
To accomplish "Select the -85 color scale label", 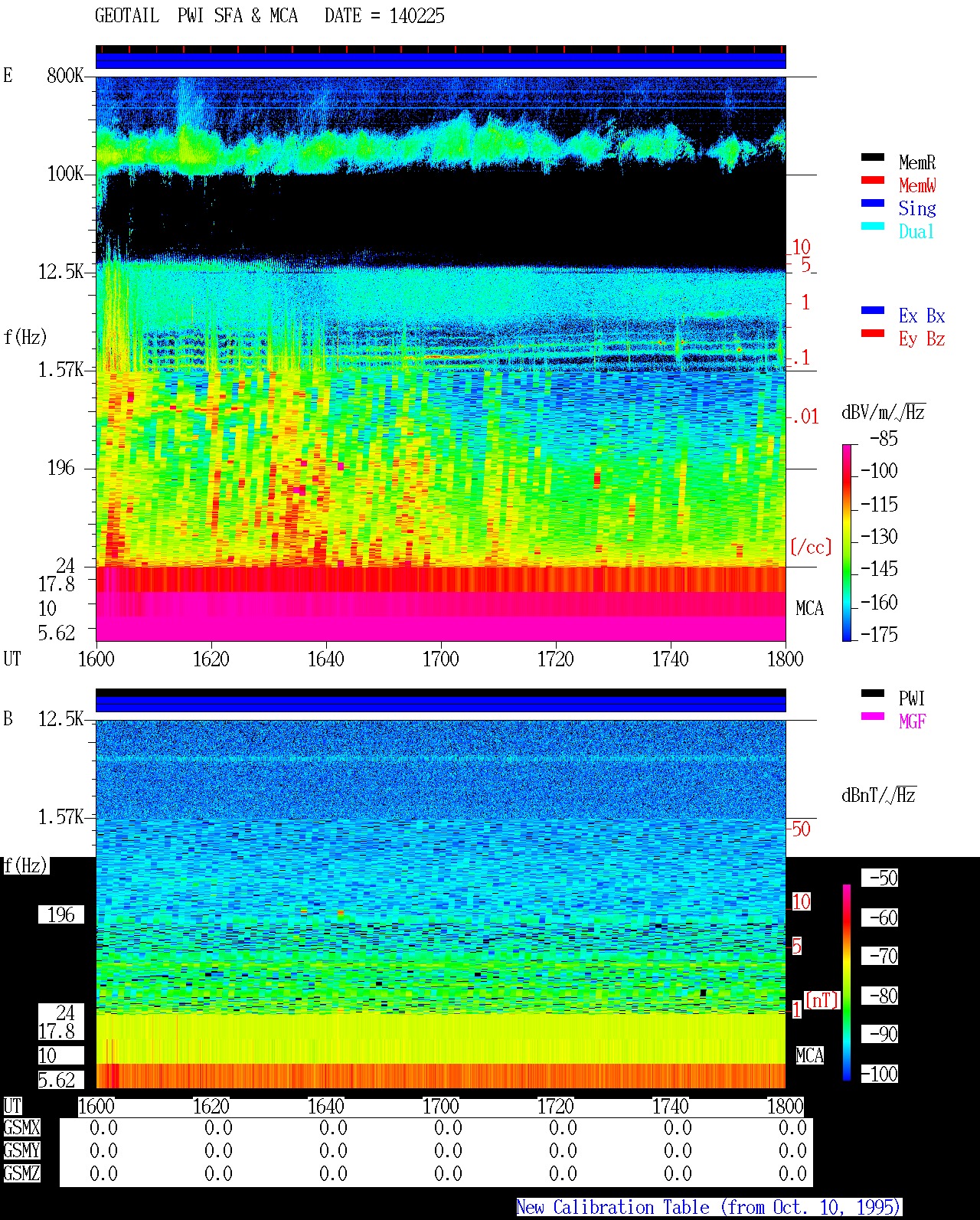I will point(884,439).
